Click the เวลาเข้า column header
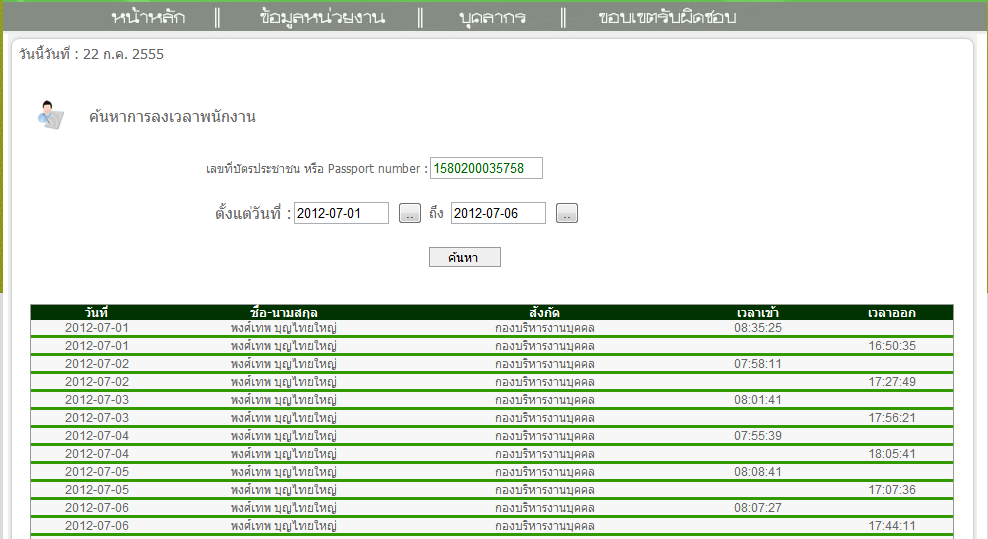 (x=758, y=313)
